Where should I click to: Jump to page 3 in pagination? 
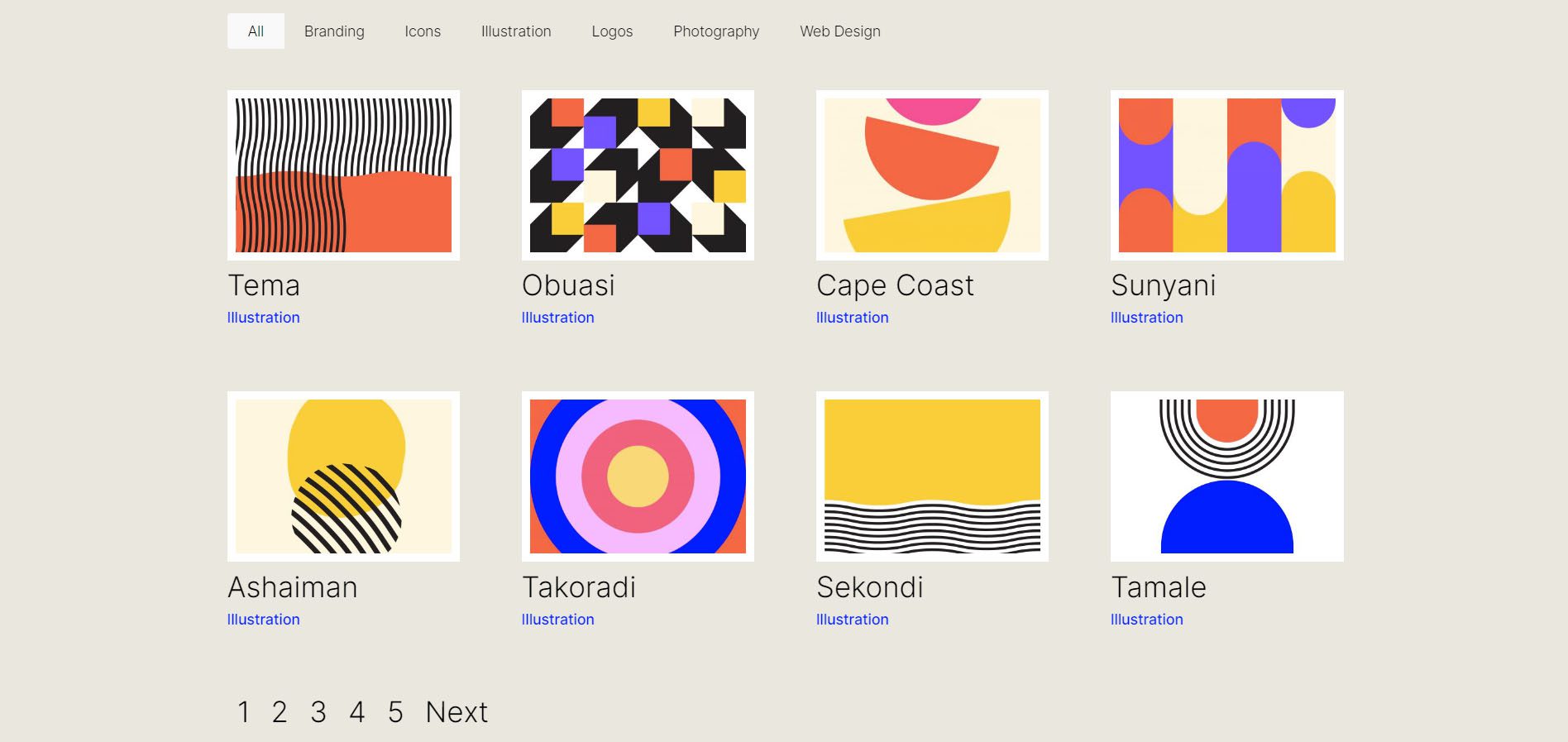tap(318, 712)
